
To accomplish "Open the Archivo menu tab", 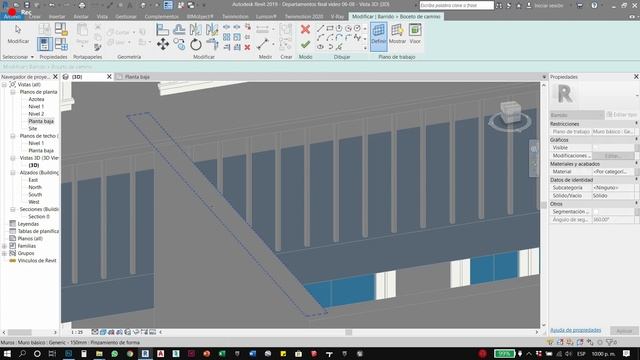I will tap(12, 17).
